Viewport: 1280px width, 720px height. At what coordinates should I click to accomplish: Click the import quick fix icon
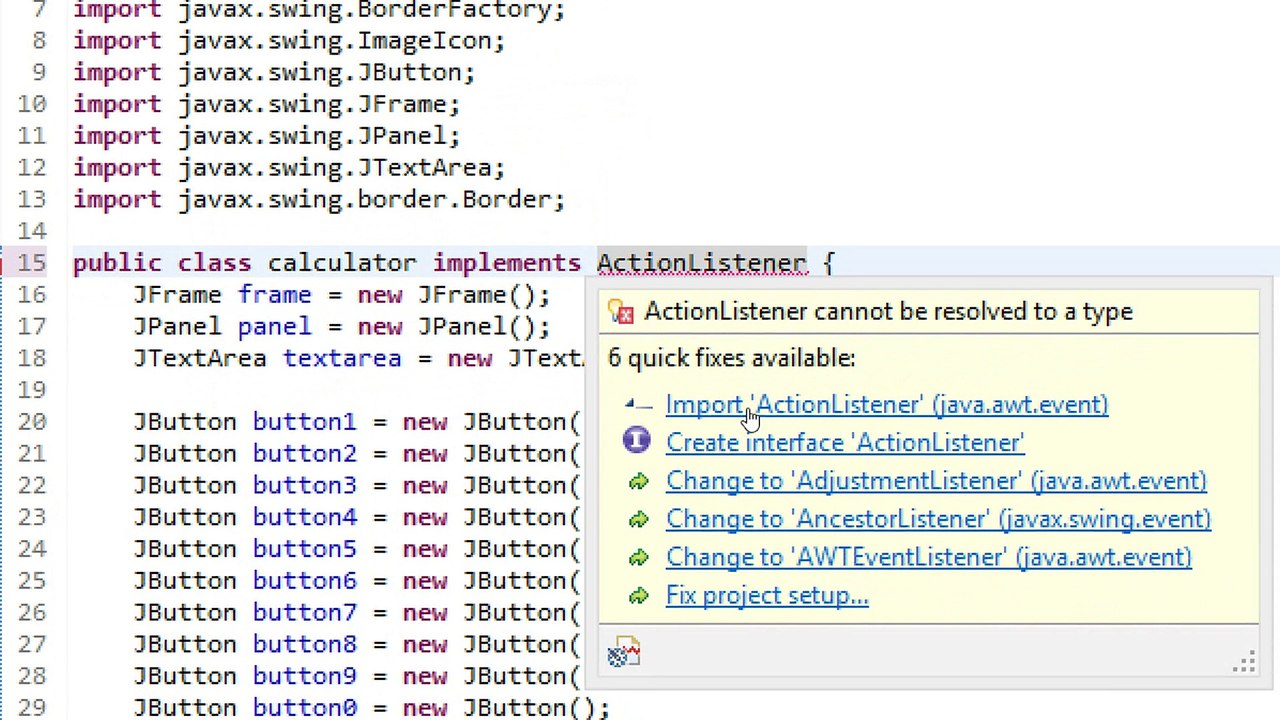(637, 404)
